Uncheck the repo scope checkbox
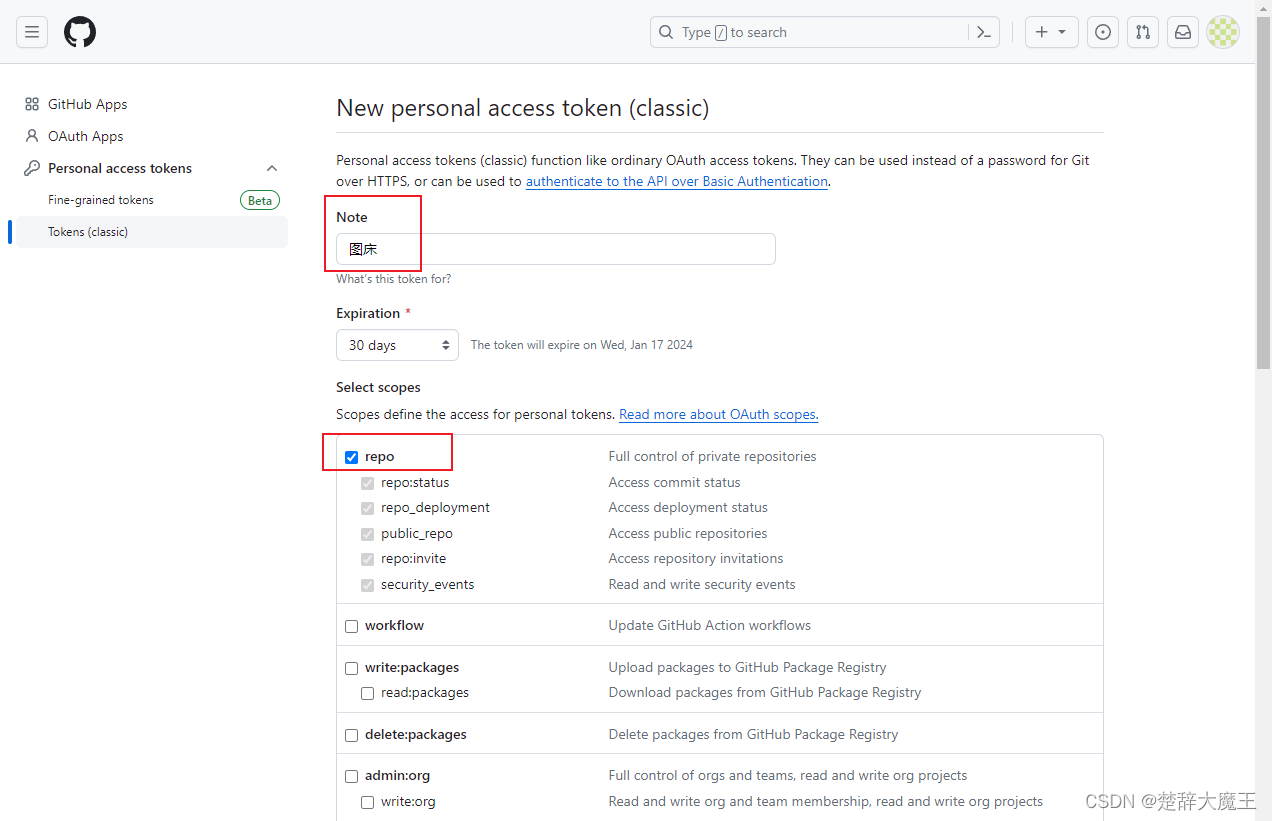The width and height of the screenshot is (1272, 821). point(351,457)
